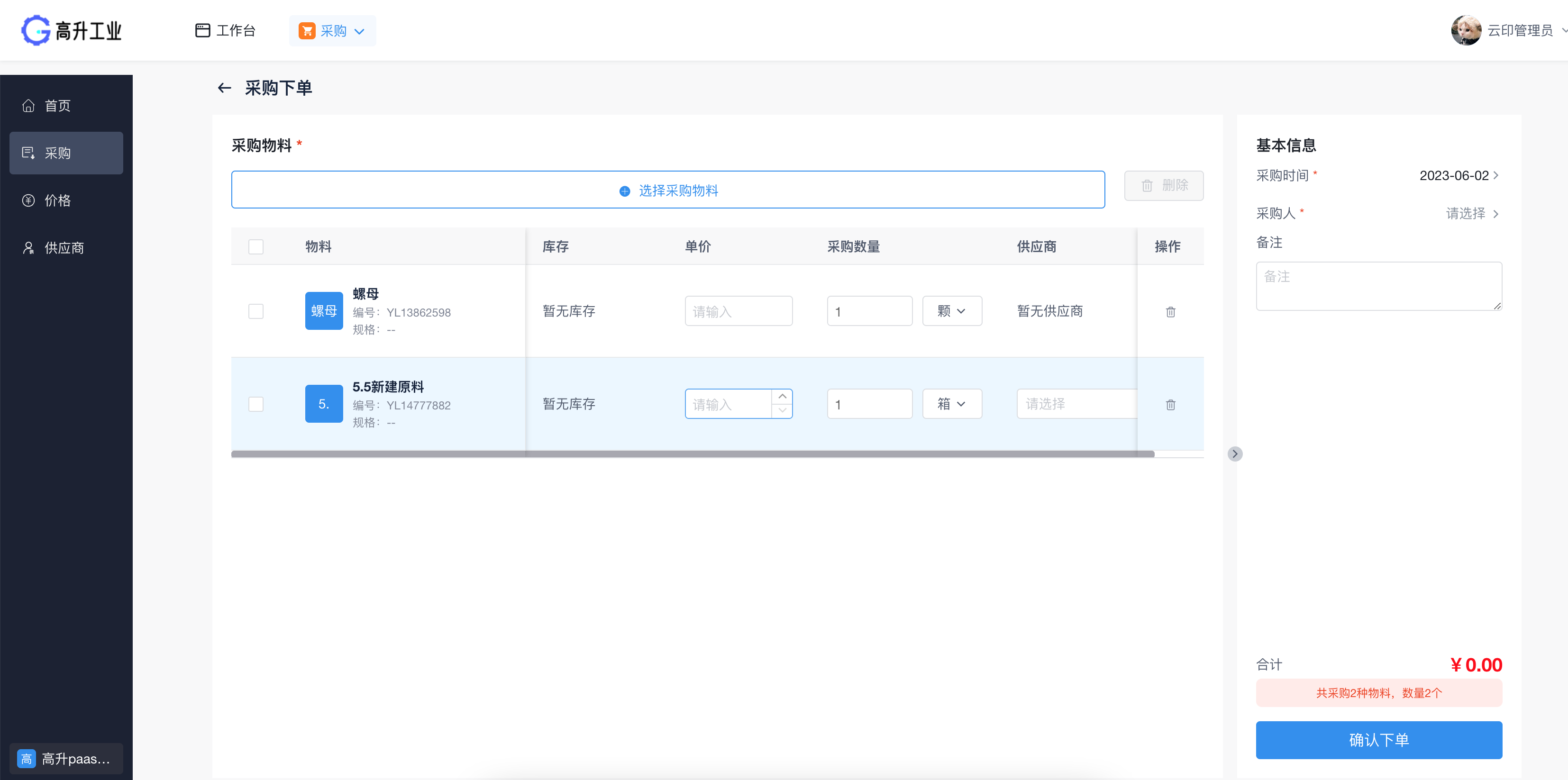This screenshot has width=1568, height=780.
Task: Click the 暂无供应商 cell
Action: click(1050, 311)
